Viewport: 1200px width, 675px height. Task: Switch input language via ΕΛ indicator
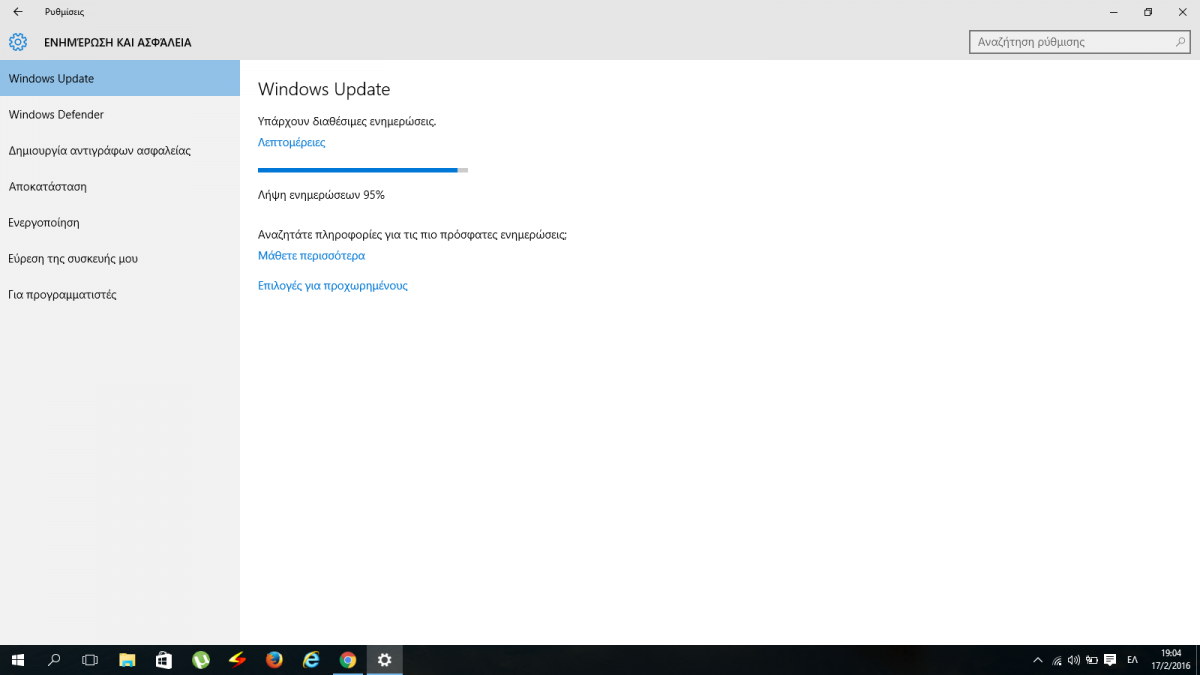tap(1133, 660)
